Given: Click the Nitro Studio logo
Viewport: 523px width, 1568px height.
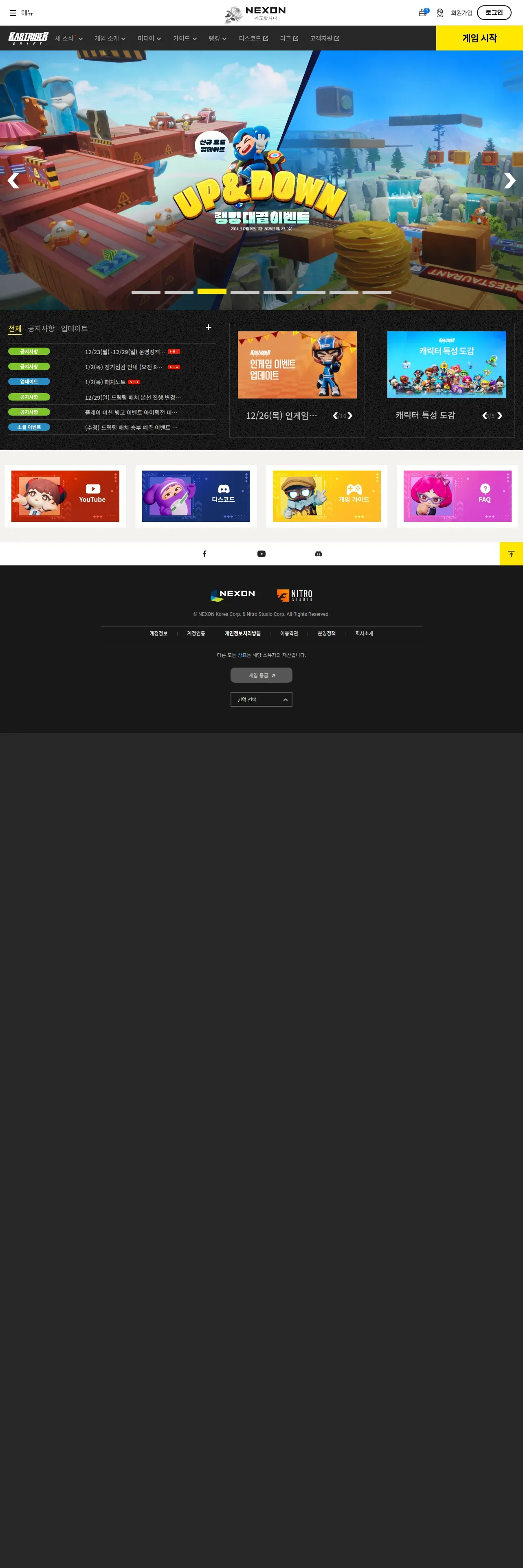Looking at the screenshot, I should click(294, 595).
